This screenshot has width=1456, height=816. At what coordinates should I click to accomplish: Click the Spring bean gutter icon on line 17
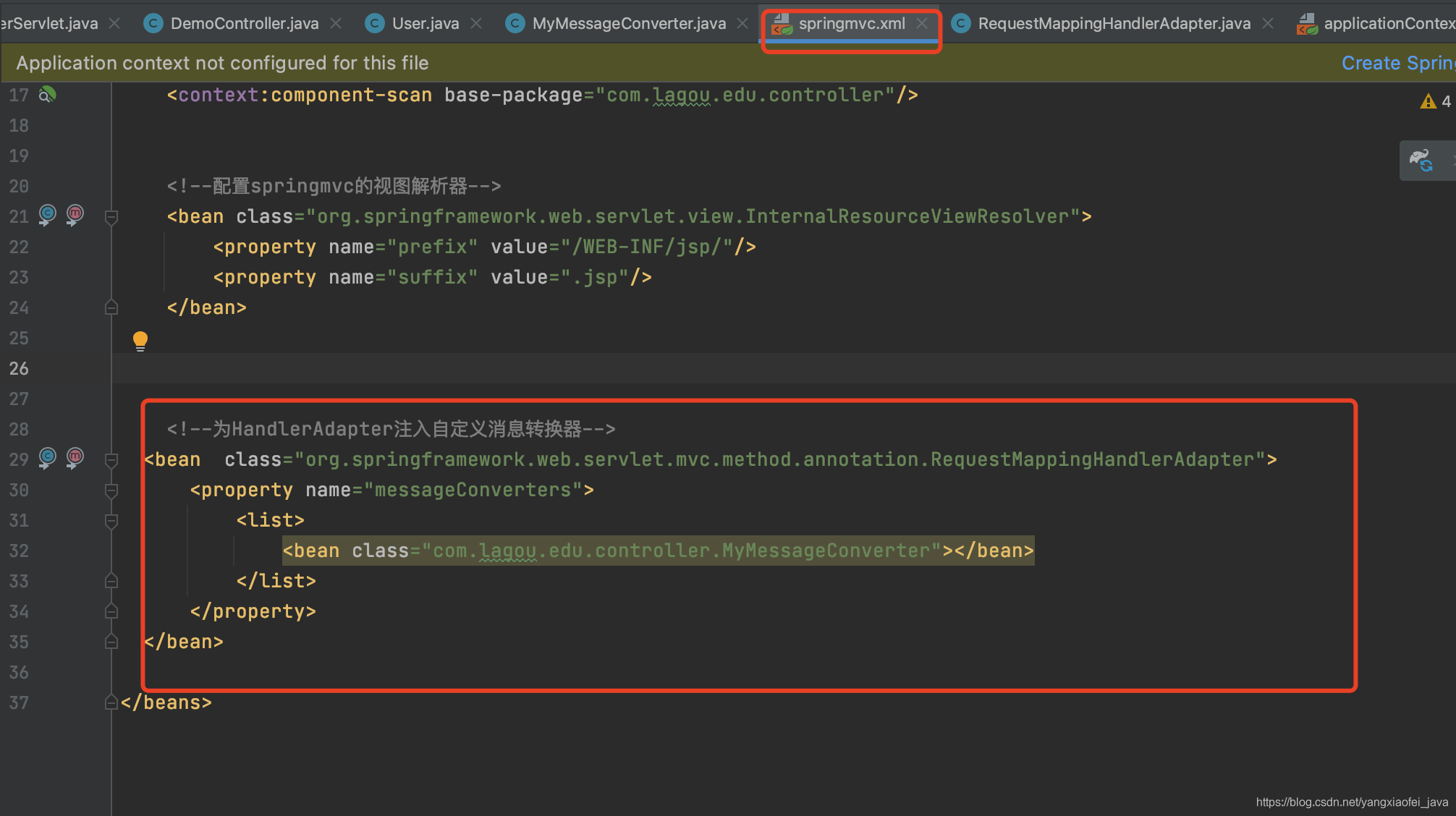point(47,95)
